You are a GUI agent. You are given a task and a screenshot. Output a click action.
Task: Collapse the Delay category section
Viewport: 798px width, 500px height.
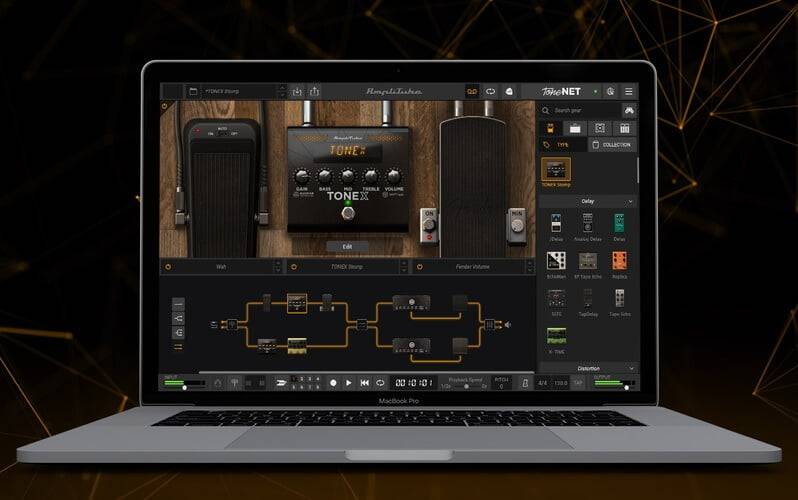(x=588, y=202)
